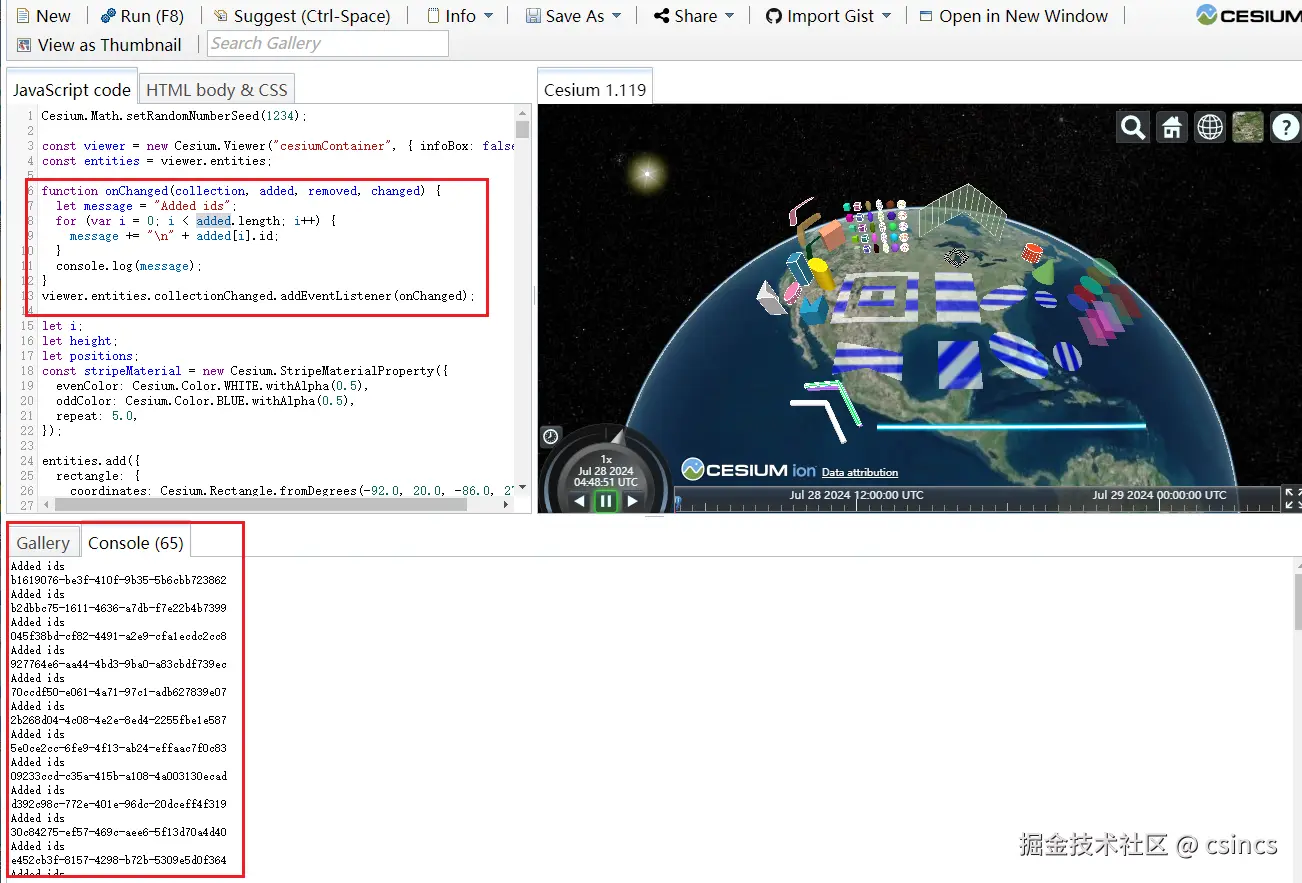Screen dimensions: 1302x883
Task: Click 'entities.add({' in the code
Action: click(91, 461)
